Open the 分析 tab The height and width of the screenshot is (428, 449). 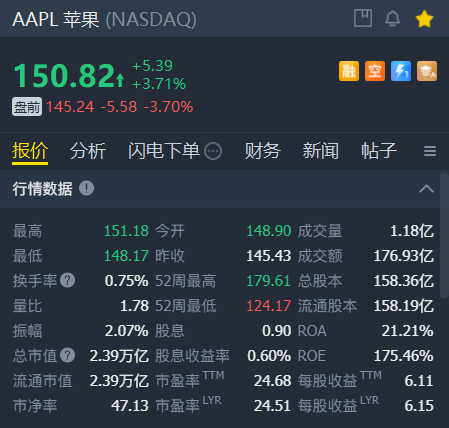[x=88, y=151]
